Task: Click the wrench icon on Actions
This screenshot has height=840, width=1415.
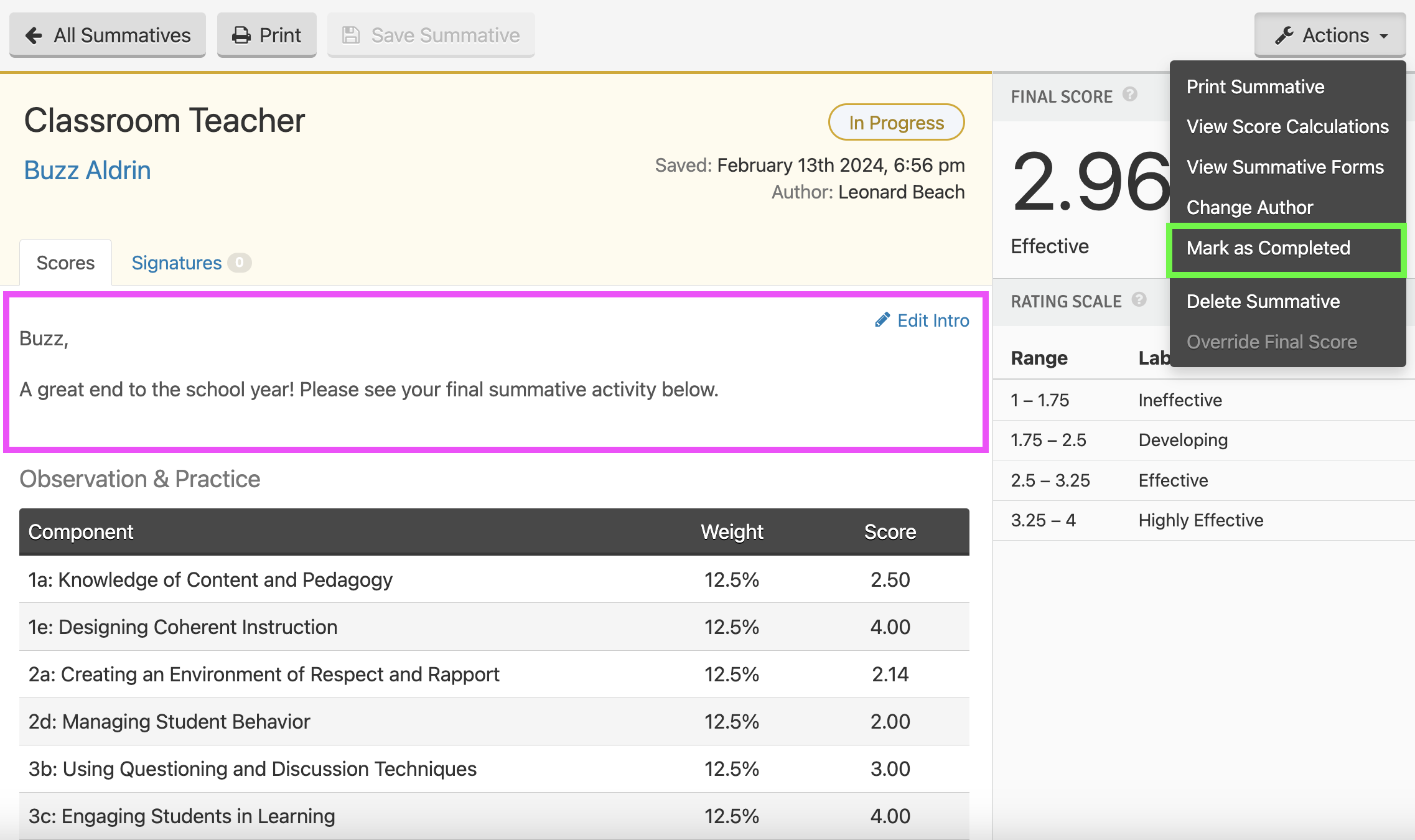Action: 1284,35
